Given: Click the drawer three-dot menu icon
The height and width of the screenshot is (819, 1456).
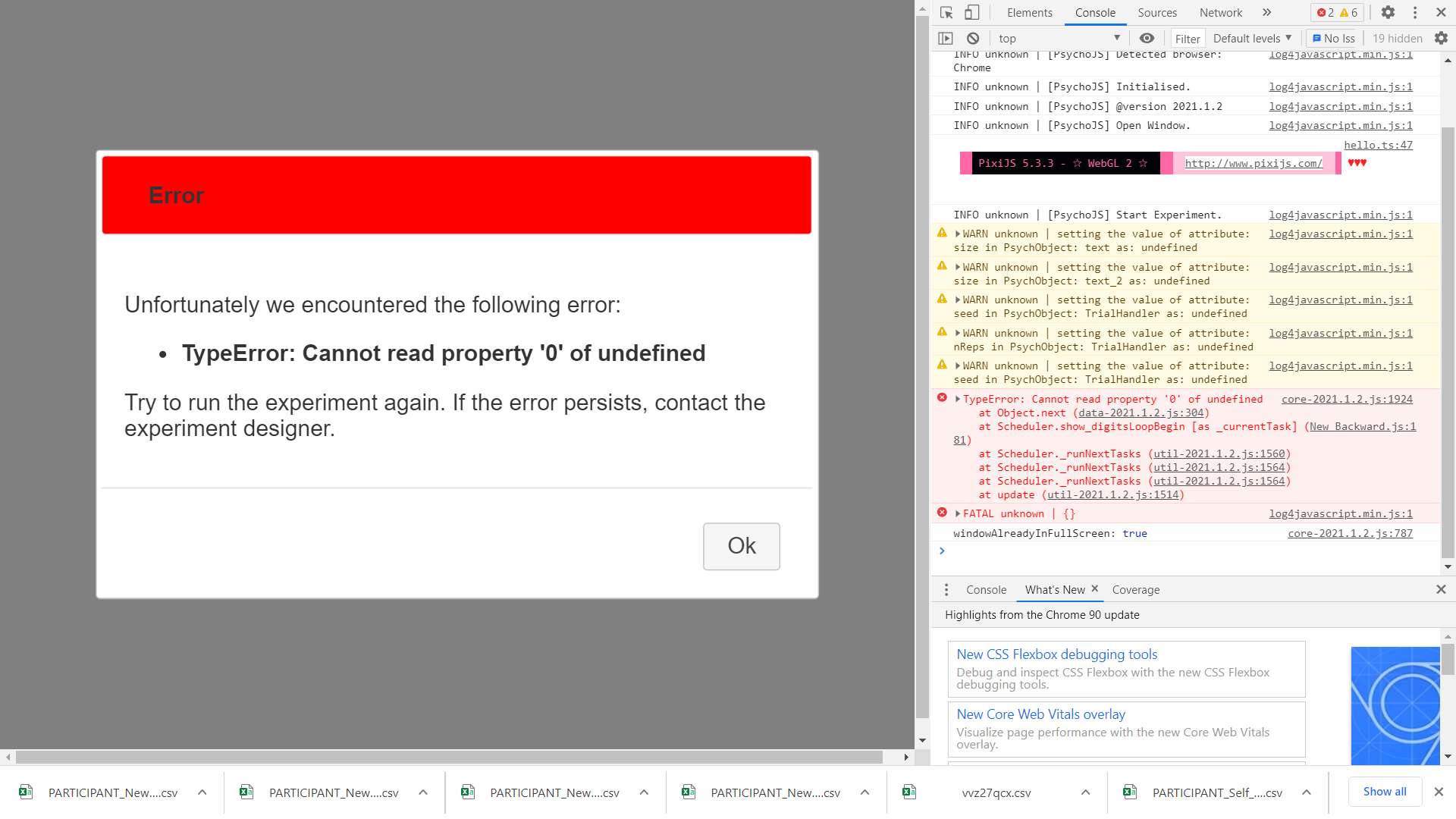Looking at the screenshot, I should (x=946, y=590).
